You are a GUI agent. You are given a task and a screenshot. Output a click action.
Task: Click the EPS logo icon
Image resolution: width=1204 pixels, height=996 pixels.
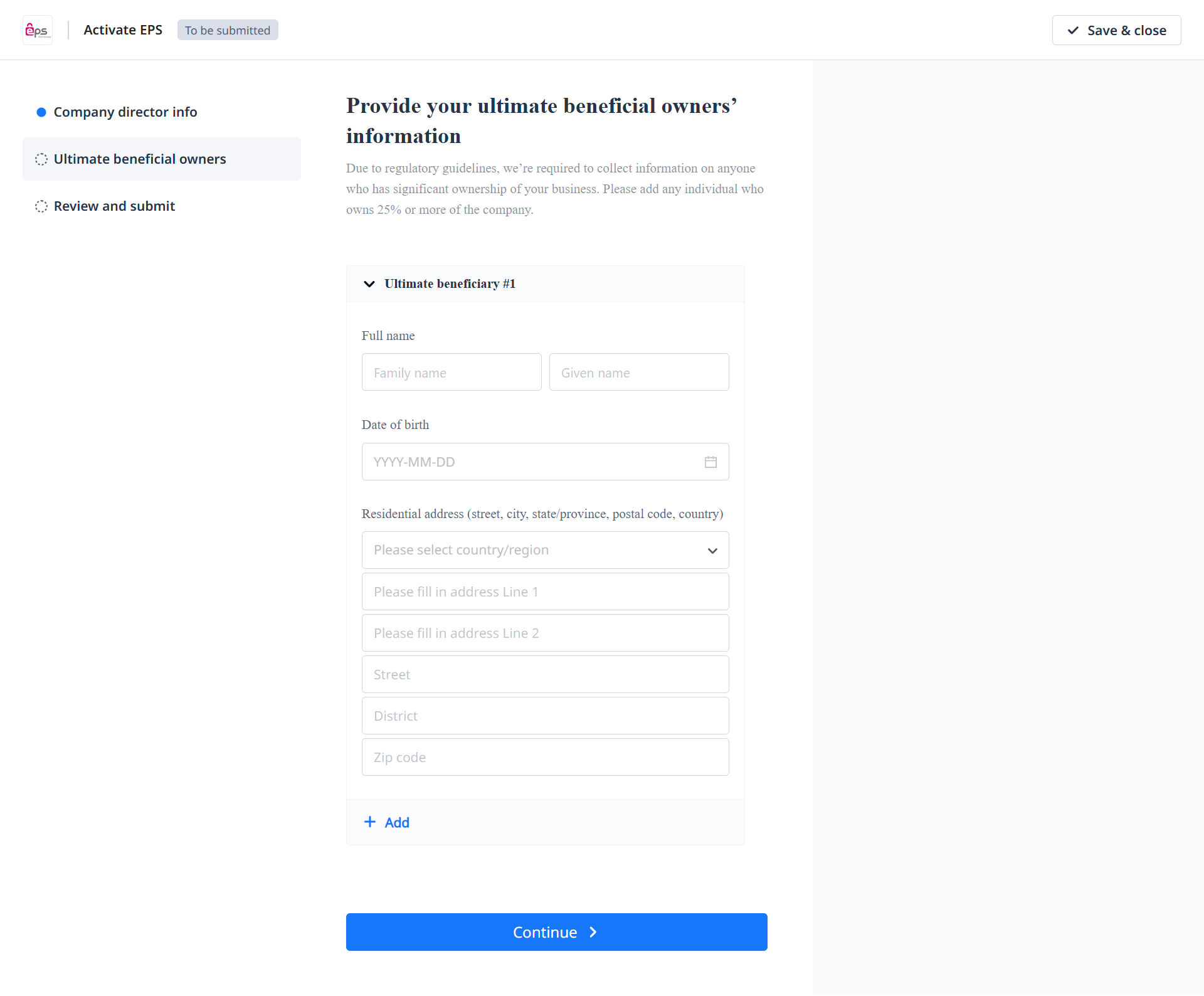point(38,30)
